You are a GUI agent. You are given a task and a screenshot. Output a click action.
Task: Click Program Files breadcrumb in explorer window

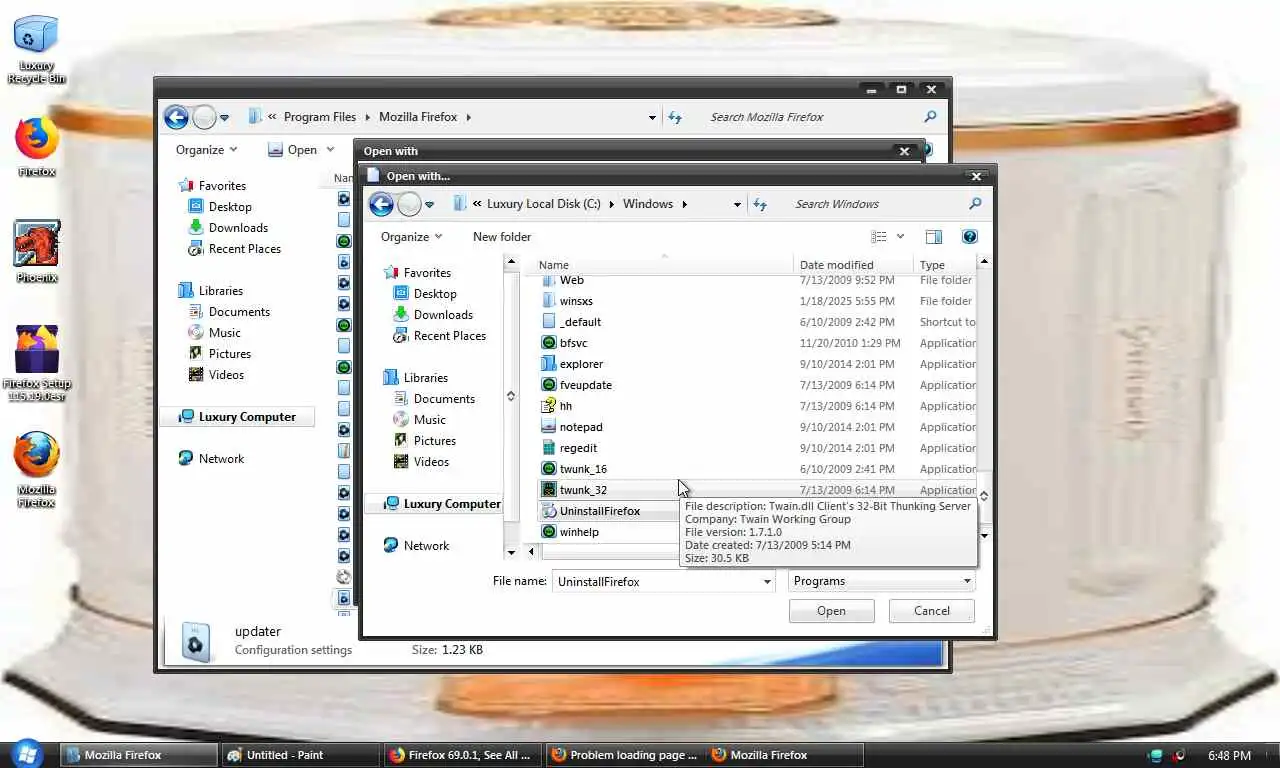[x=320, y=117]
